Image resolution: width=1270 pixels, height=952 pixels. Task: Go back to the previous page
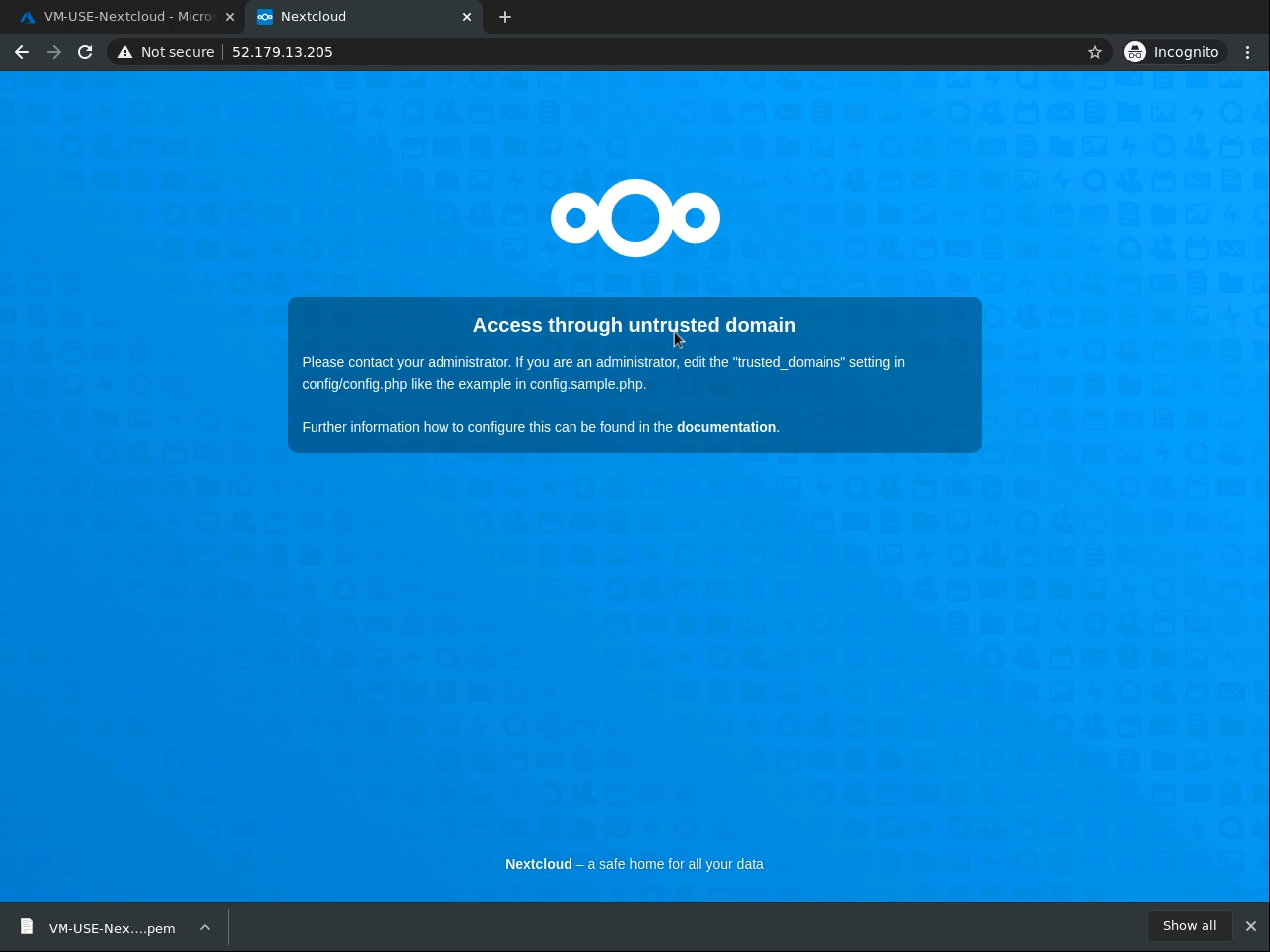tap(22, 52)
